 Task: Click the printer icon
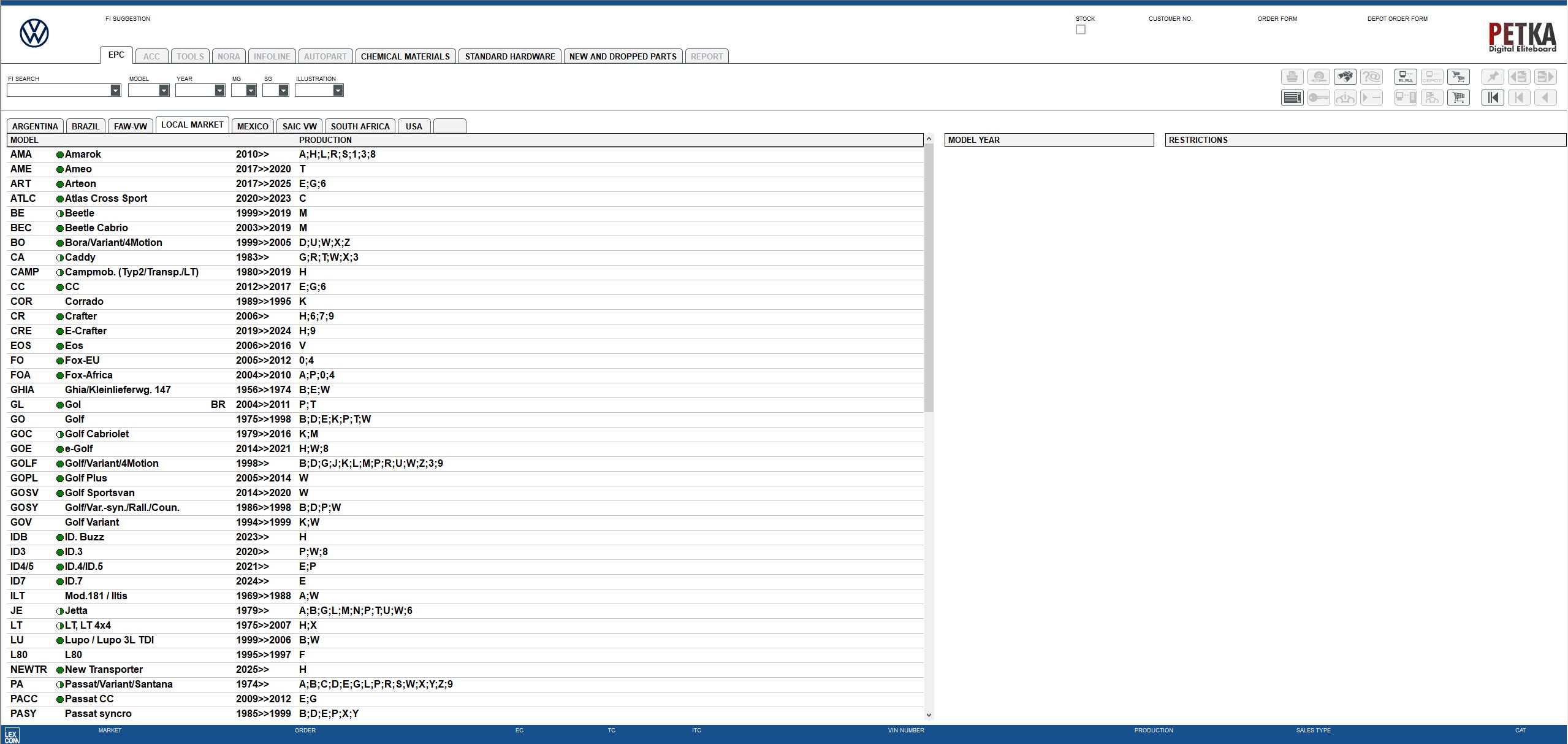point(1292,77)
